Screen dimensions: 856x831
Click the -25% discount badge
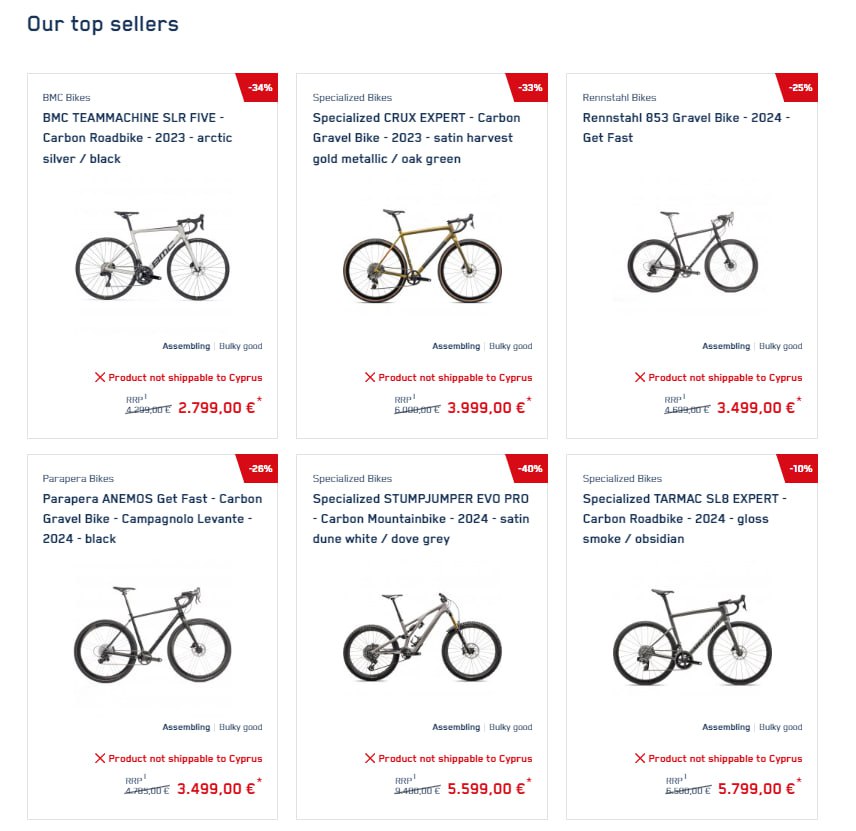[x=800, y=87]
